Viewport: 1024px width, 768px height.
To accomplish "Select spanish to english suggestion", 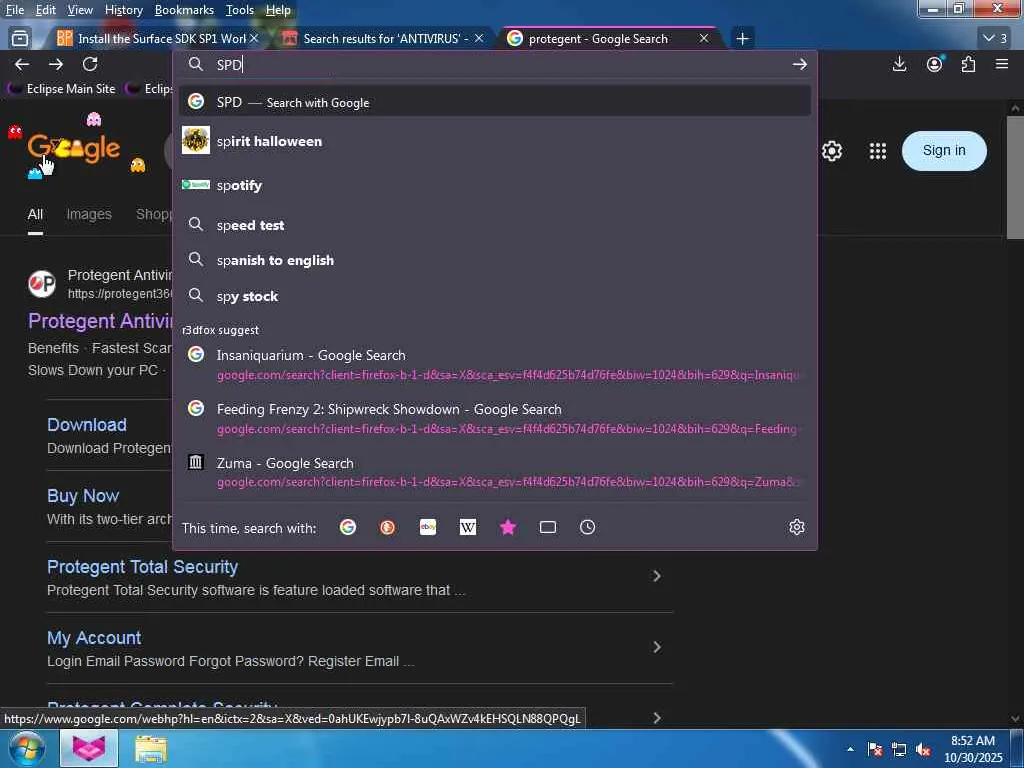I will point(494,261).
